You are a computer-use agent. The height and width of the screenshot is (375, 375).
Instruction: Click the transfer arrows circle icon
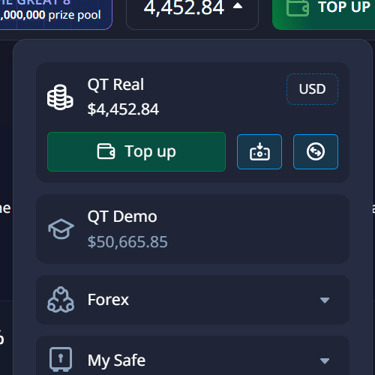pos(316,152)
